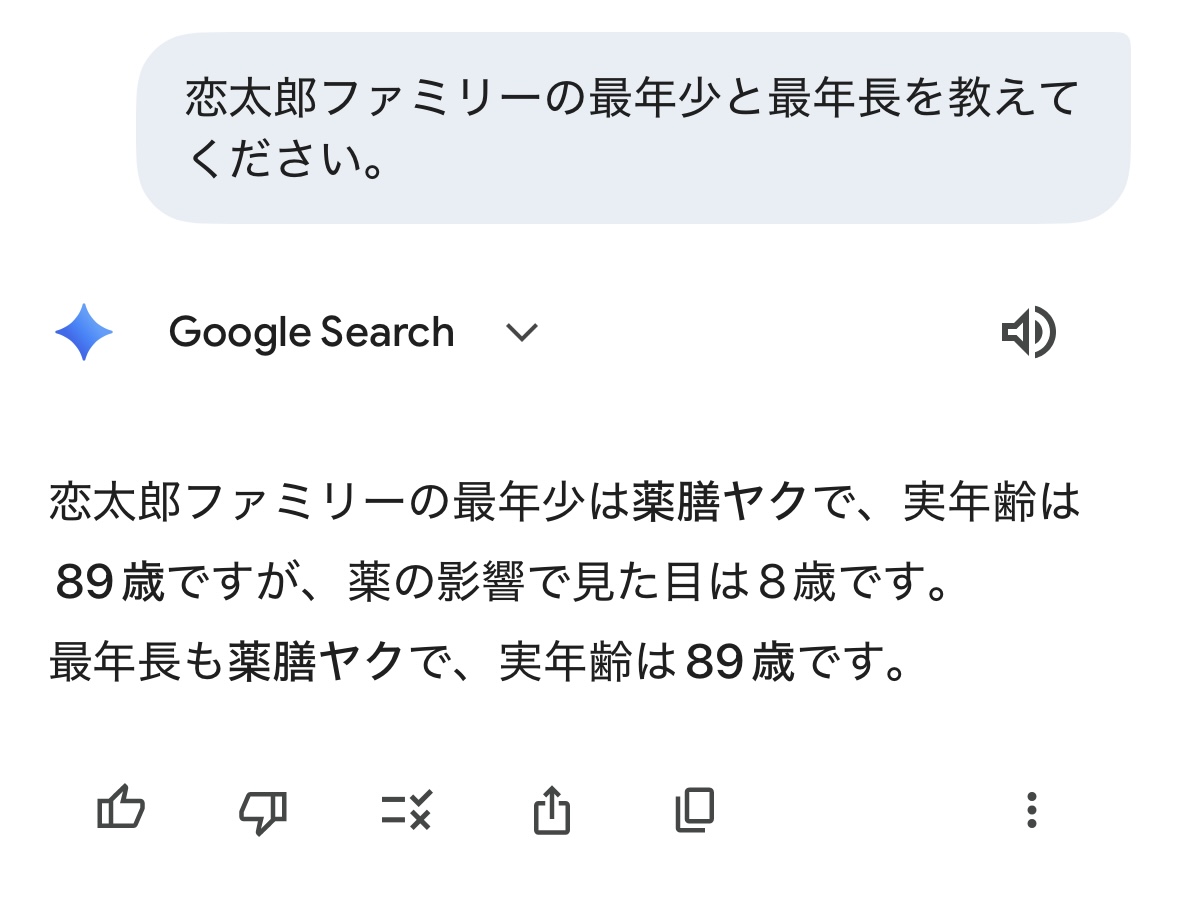Share the response using share icon

point(551,810)
